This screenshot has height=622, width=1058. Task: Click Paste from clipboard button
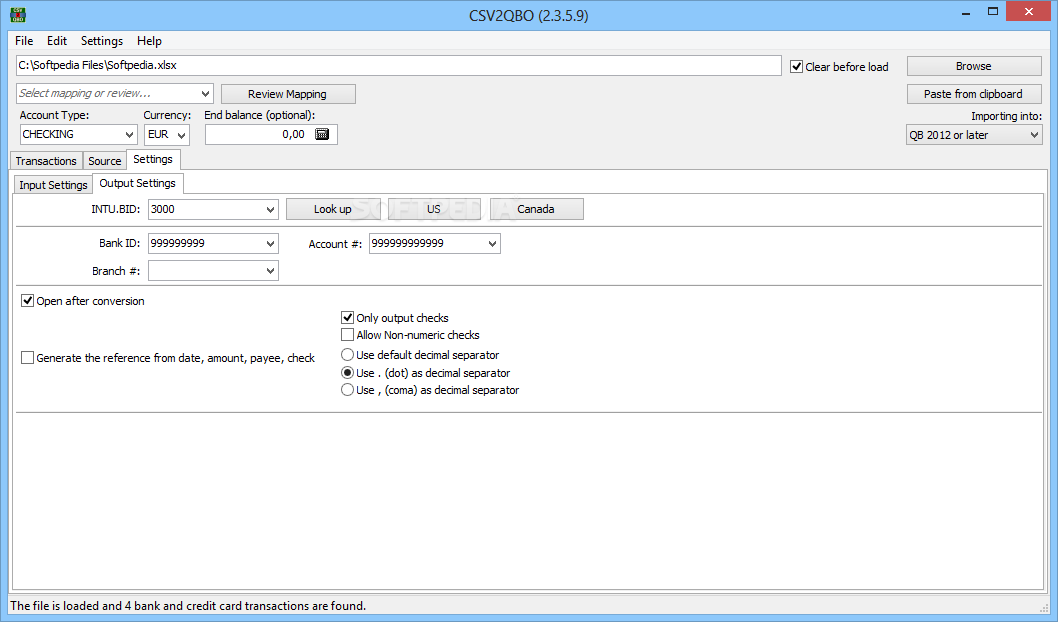click(x=974, y=94)
